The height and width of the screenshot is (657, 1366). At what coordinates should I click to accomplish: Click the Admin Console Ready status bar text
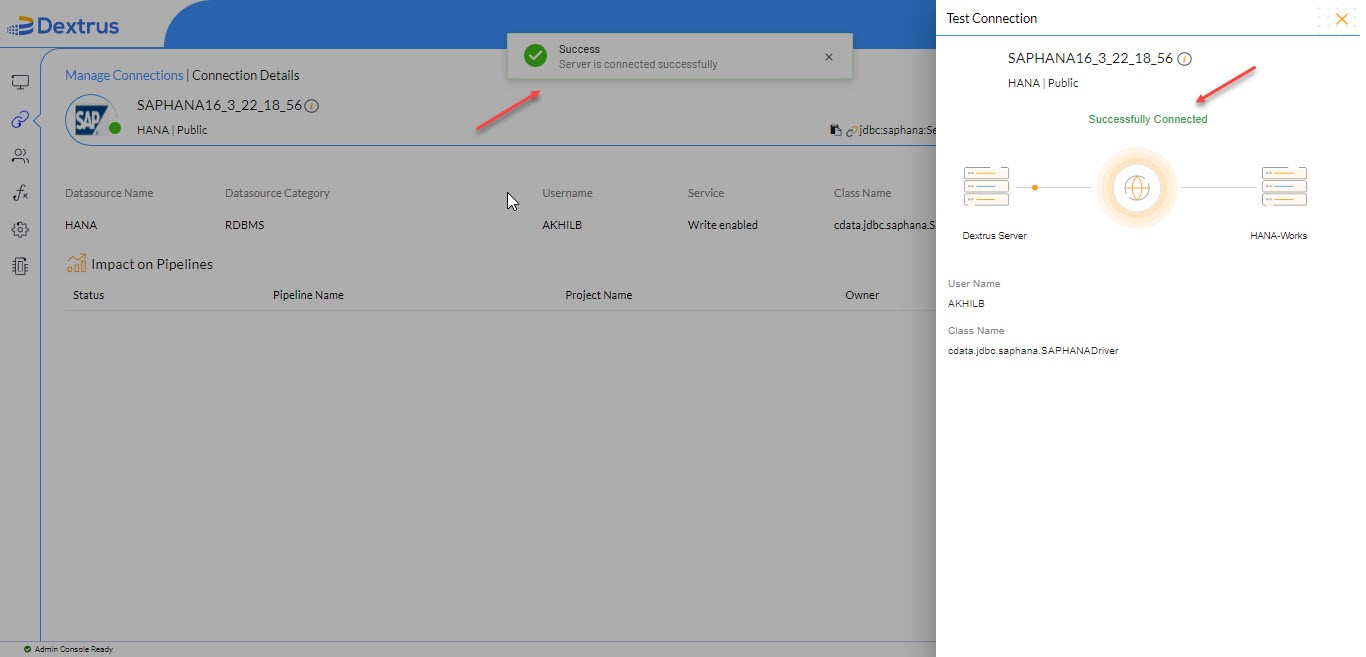74,649
